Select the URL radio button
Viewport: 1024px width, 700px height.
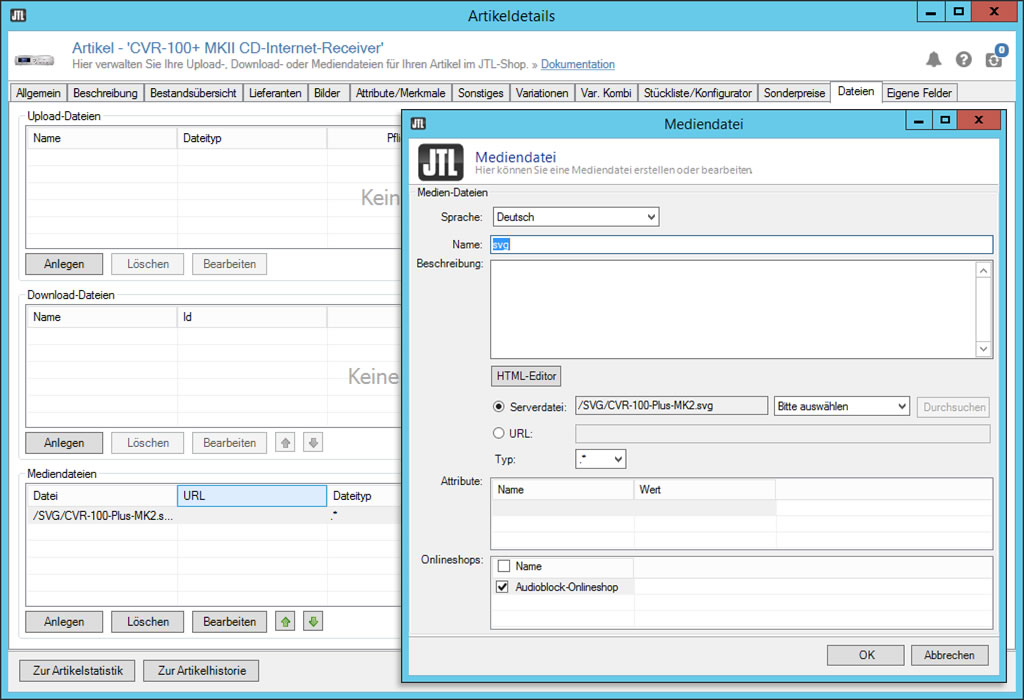[500, 434]
